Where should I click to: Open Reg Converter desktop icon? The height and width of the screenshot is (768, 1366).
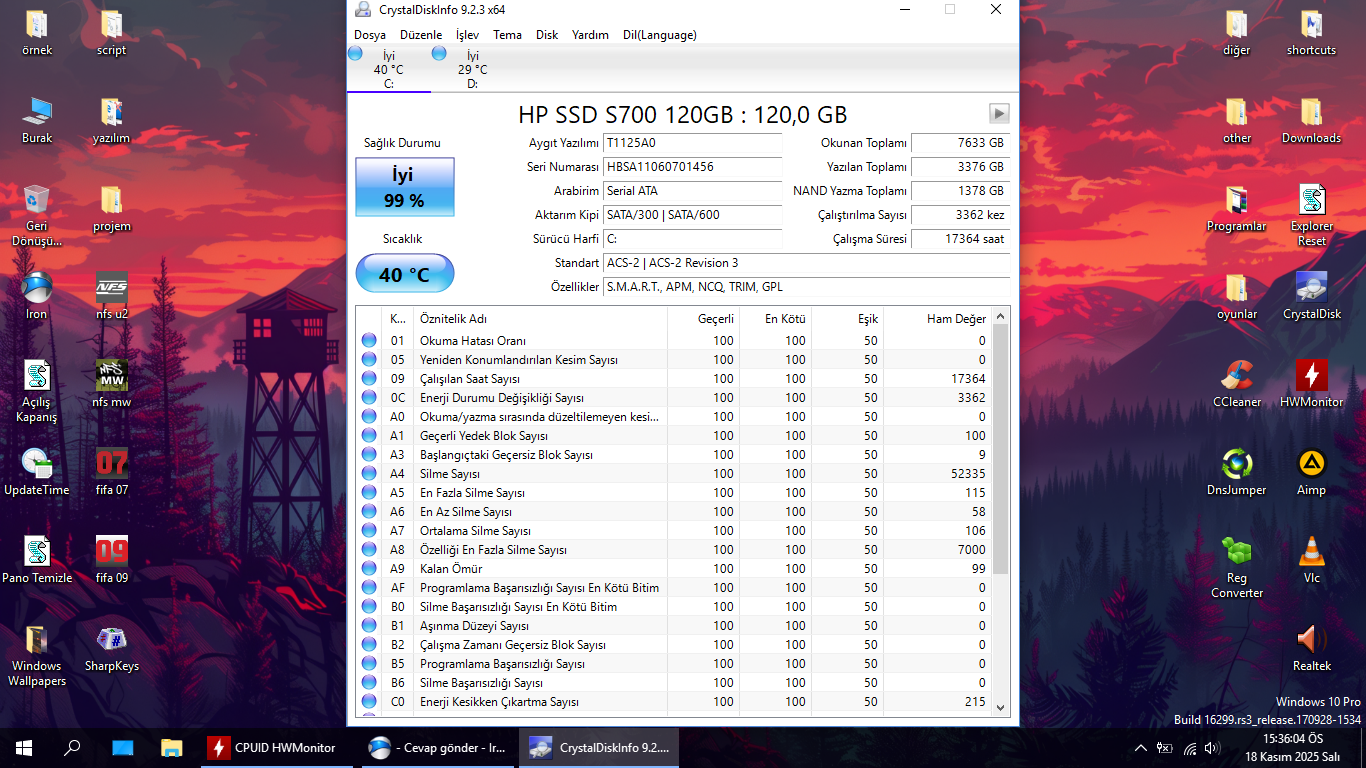point(1237,567)
